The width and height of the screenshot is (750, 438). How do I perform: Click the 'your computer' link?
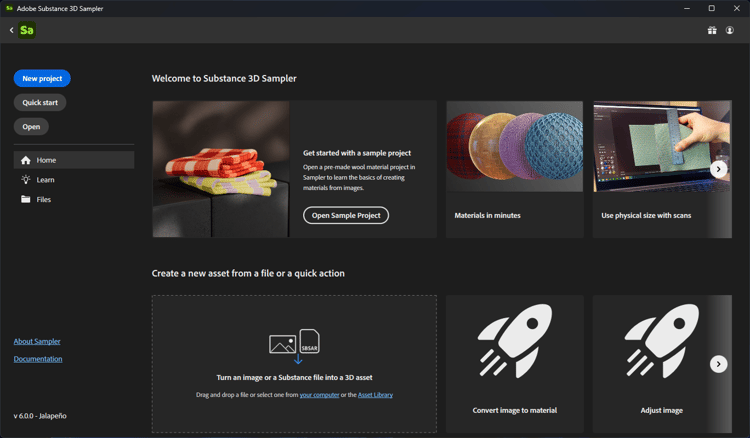[320, 395]
